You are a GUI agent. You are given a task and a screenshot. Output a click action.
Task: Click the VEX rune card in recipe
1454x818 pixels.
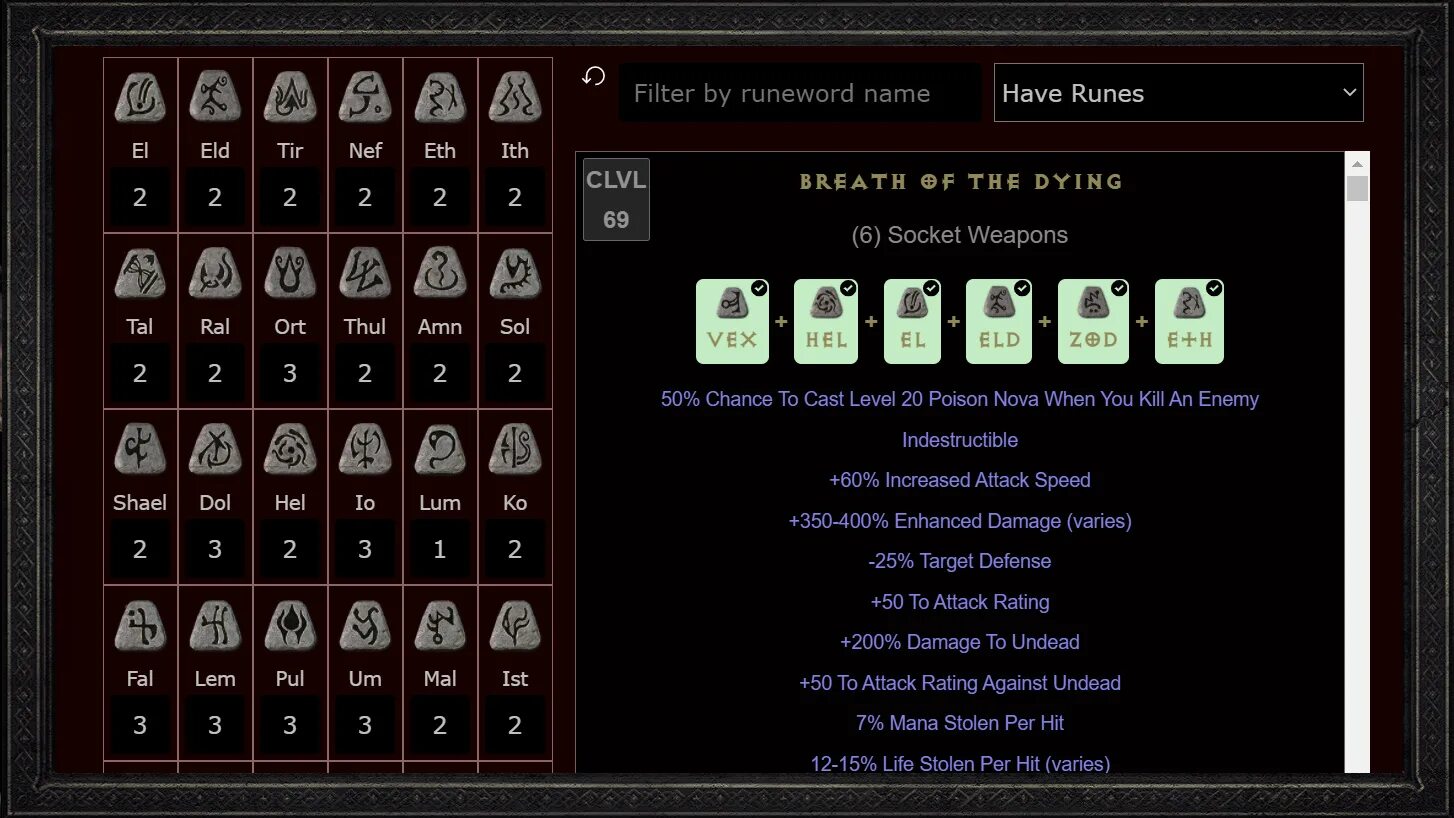[x=732, y=321]
